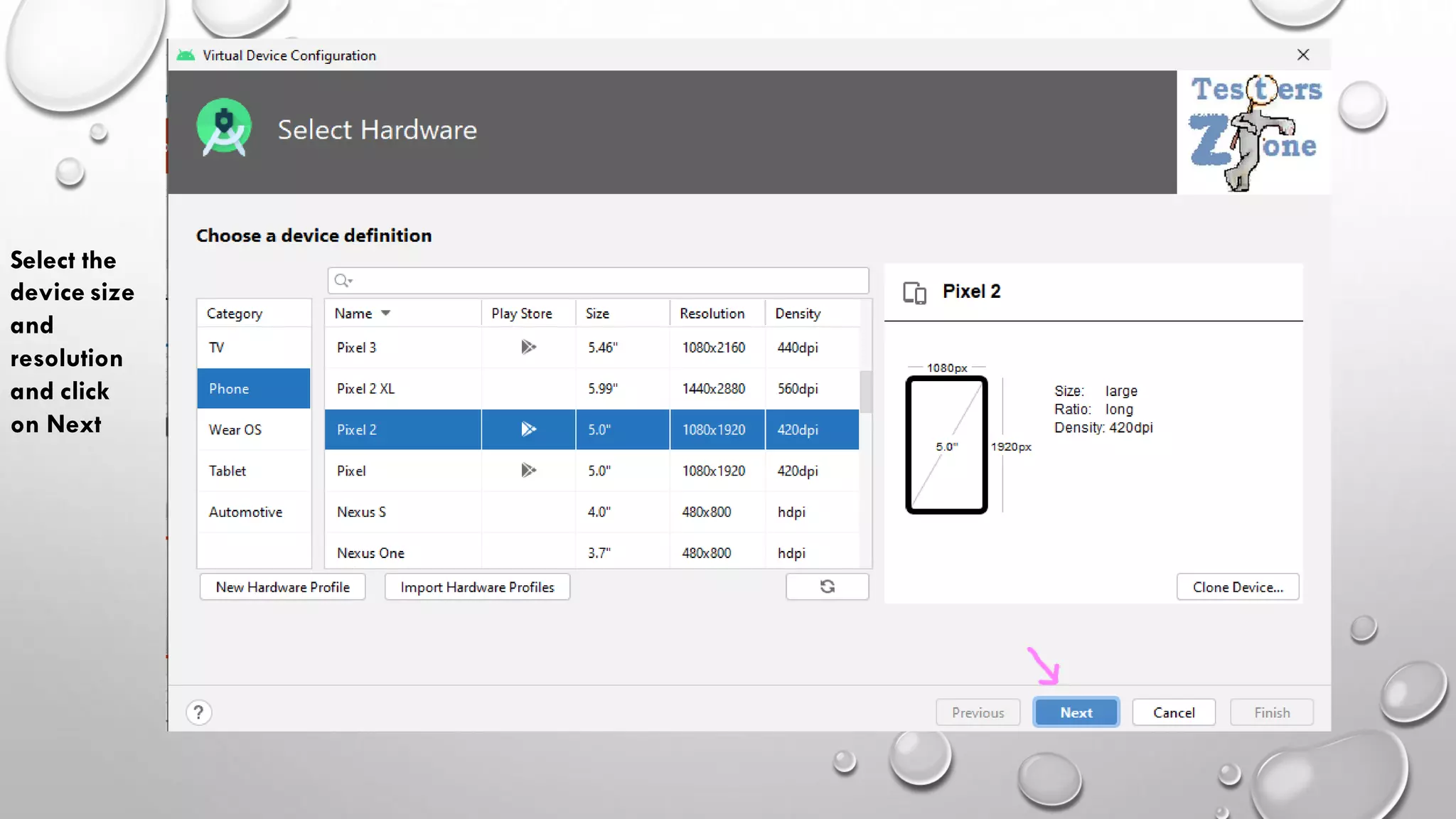Click the Android Studio logo in header

tap(224, 128)
